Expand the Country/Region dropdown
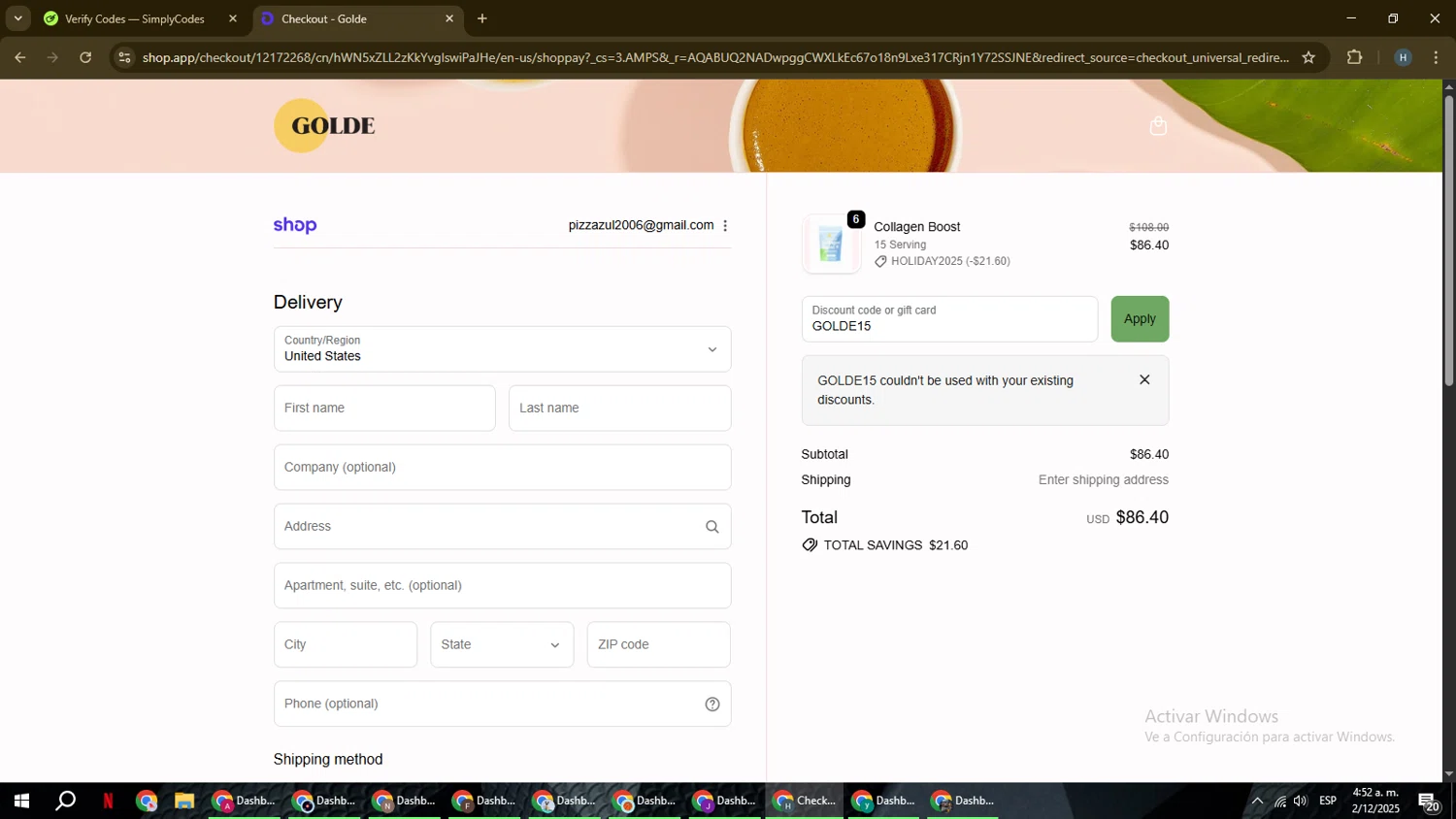1456x819 pixels. tap(502, 349)
